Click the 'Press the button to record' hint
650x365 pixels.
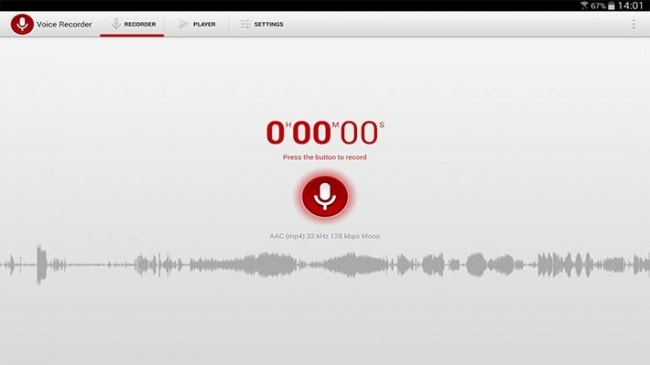pyautogui.click(x=325, y=157)
